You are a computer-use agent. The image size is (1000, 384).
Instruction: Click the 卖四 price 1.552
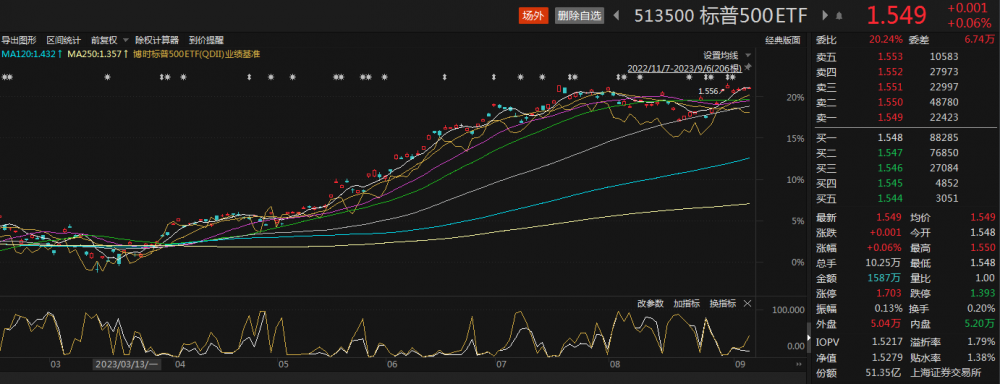click(890, 71)
